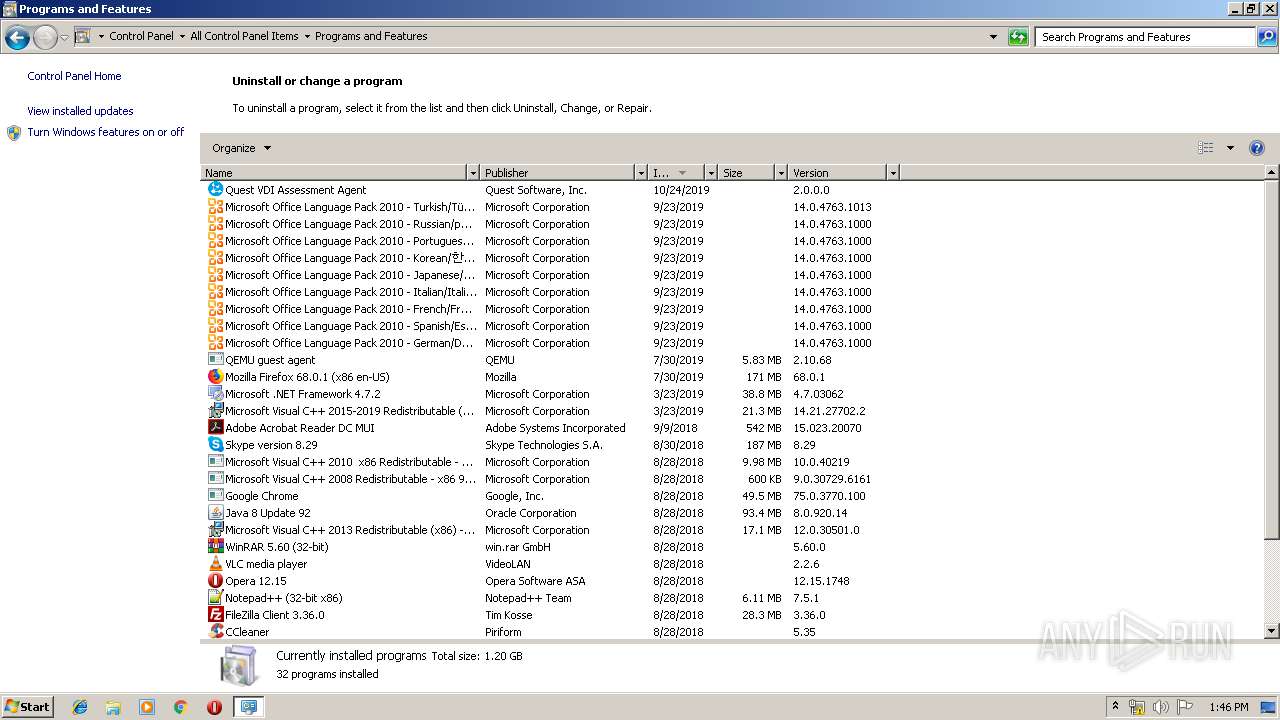Select the Notepad++ program icon

tap(215, 597)
